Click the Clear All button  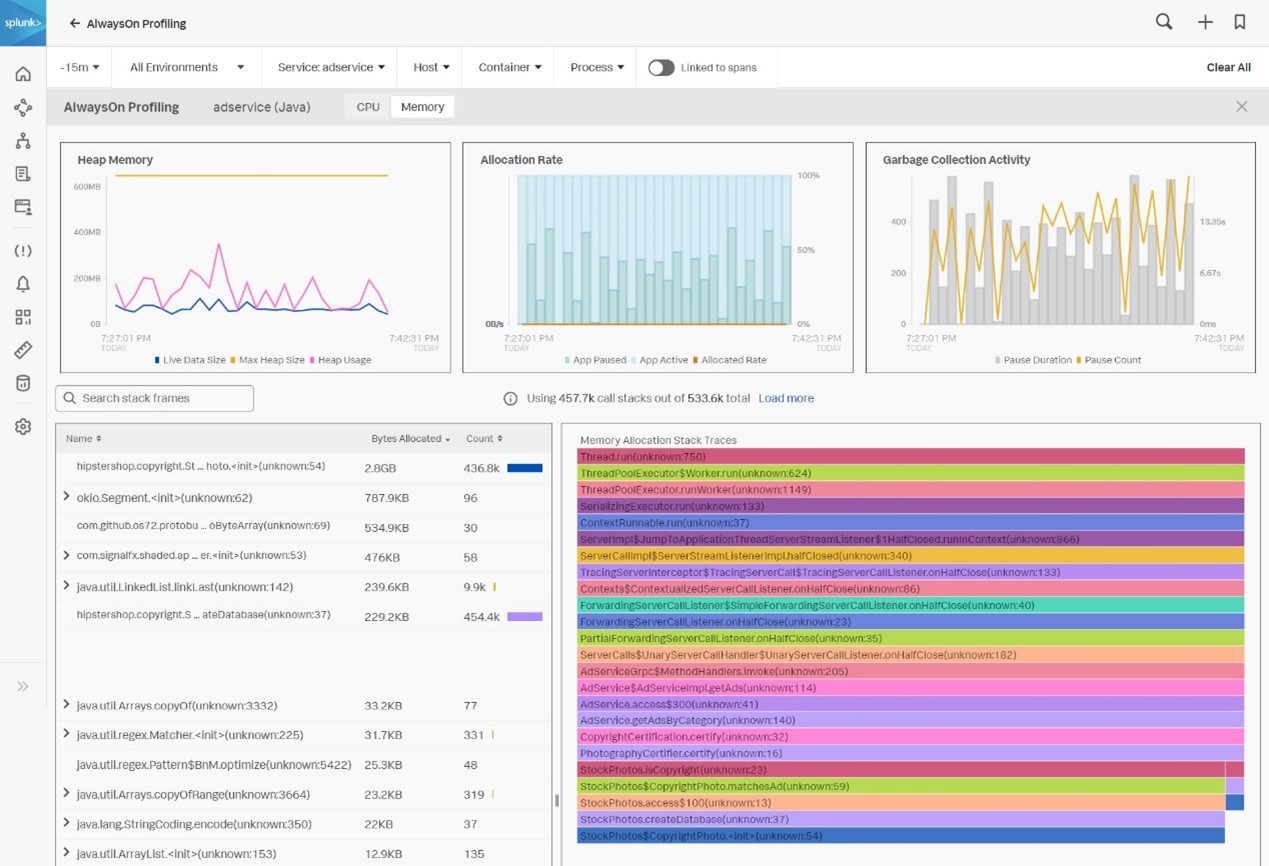pyautogui.click(x=1228, y=68)
